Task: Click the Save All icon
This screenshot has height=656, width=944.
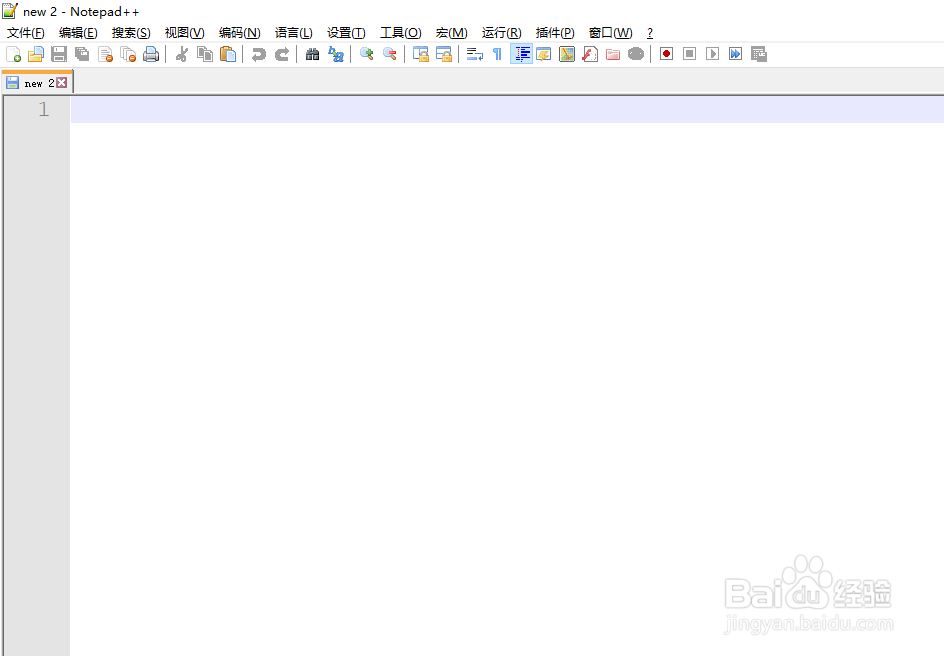Action: coord(82,54)
